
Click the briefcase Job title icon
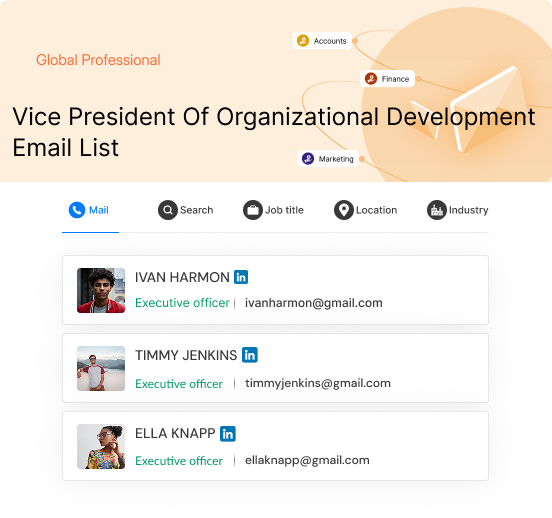(253, 210)
